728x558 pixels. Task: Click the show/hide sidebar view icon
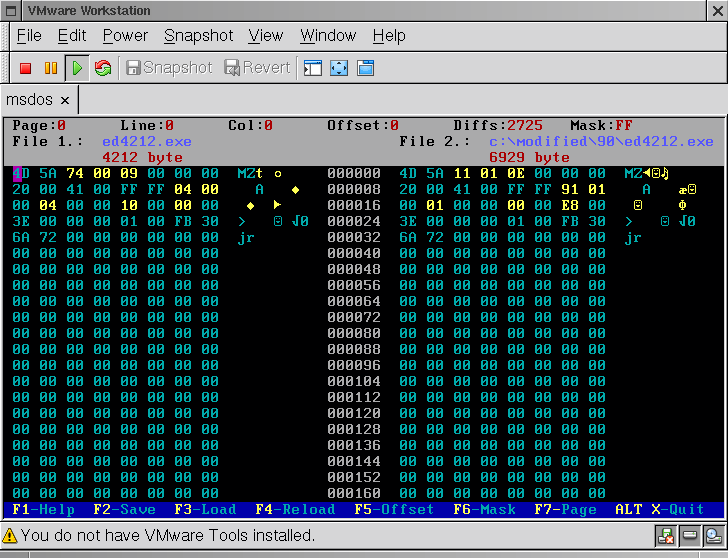(313, 68)
